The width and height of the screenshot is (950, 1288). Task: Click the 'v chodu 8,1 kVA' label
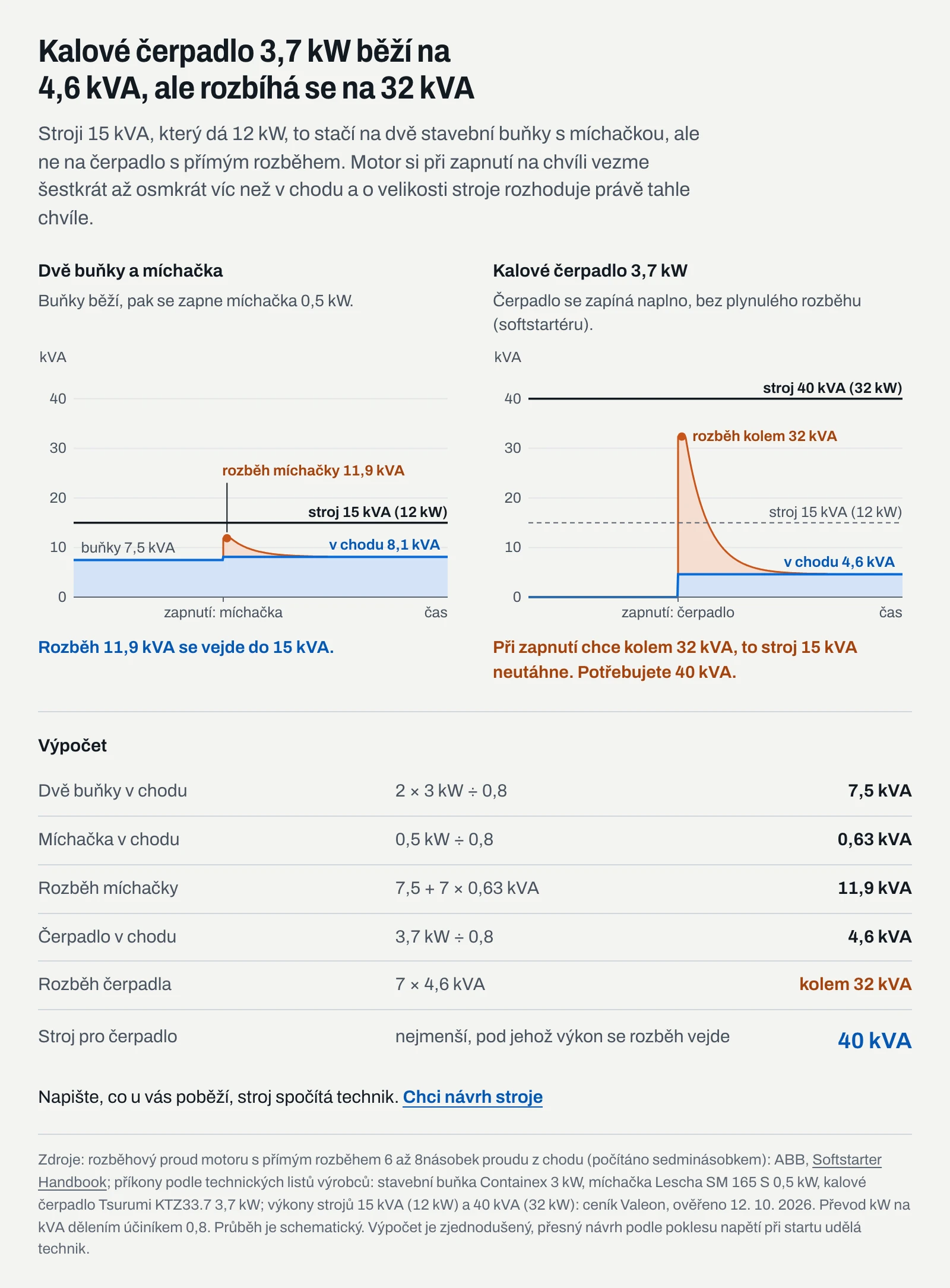[x=385, y=545]
